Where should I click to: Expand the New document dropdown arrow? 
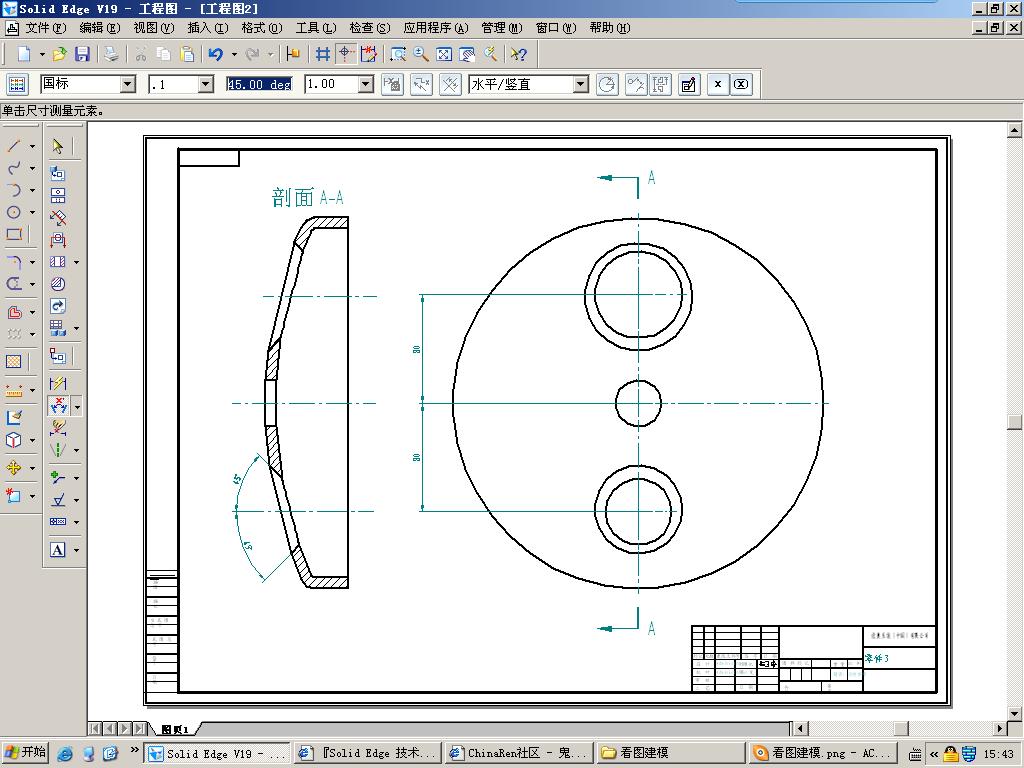tap(42, 54)
